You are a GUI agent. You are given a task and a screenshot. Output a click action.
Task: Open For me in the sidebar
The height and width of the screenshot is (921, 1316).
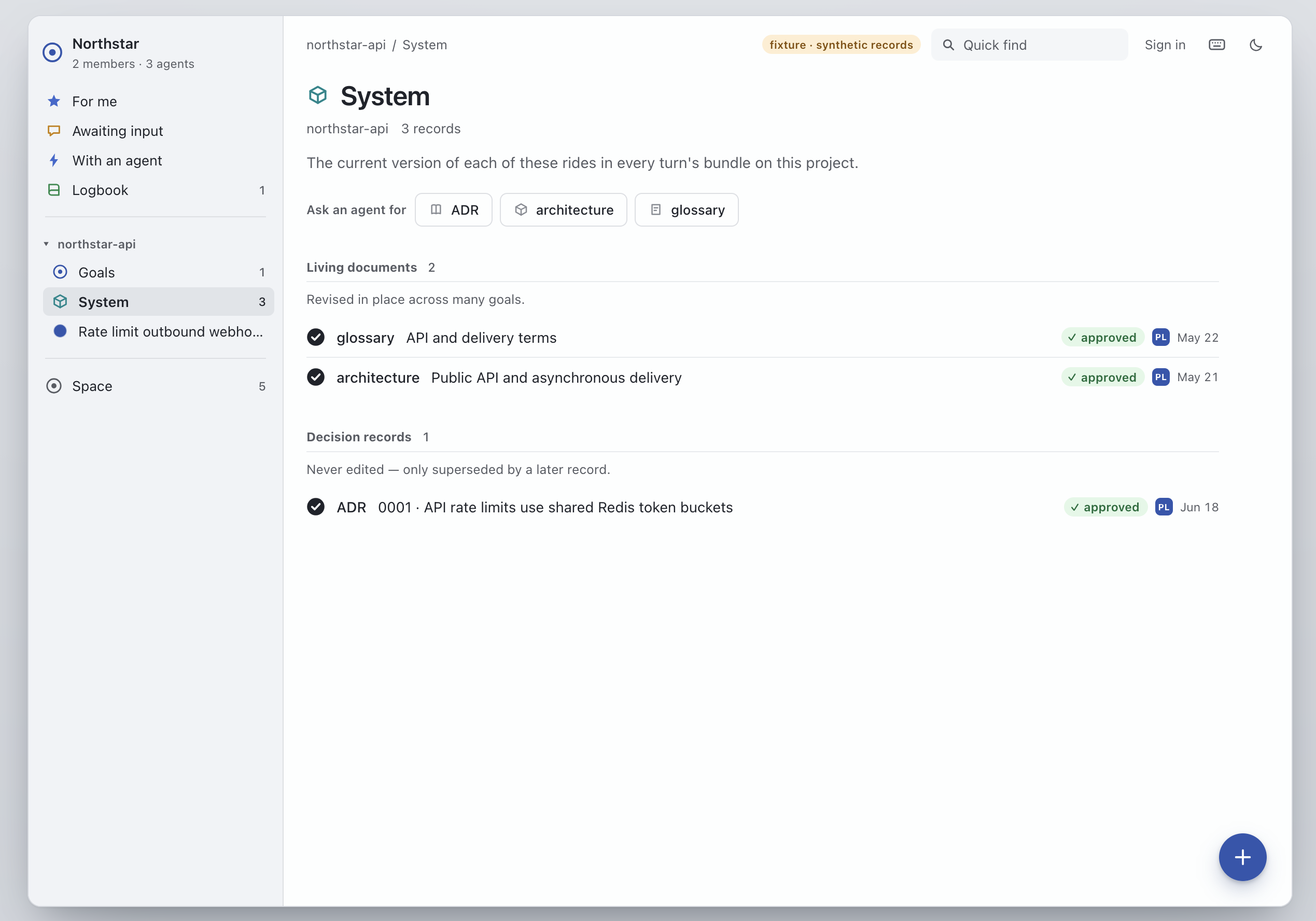pyautogui.click(x=156, y=102)
